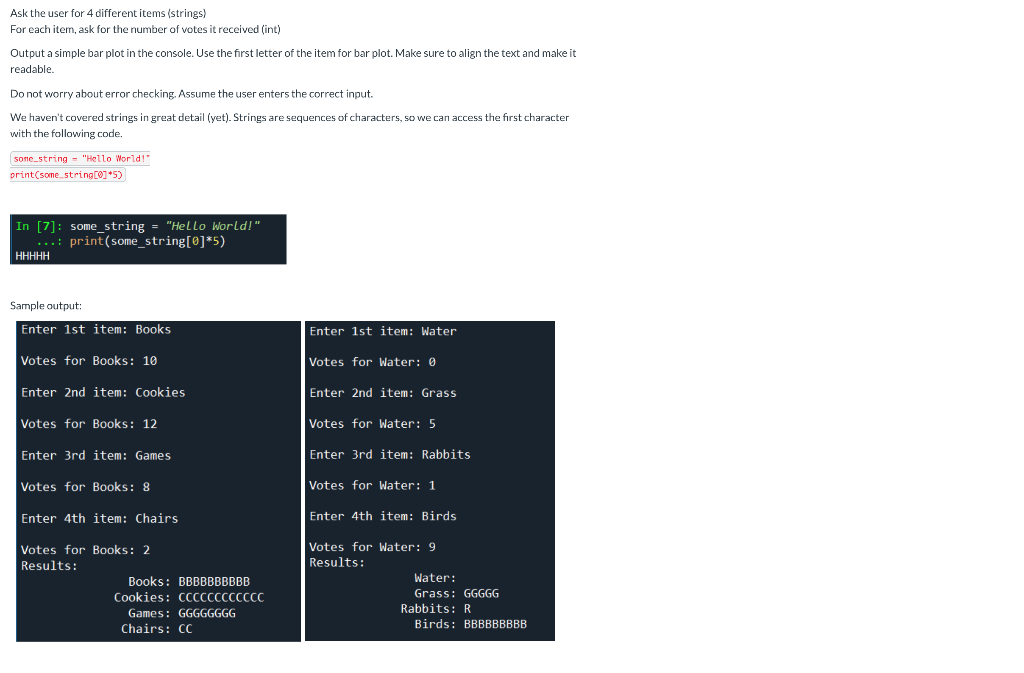This screenshot has width=1024, height=673.
Task: Click the 'Grass: GGGGG' bar row
Action: 456,593
